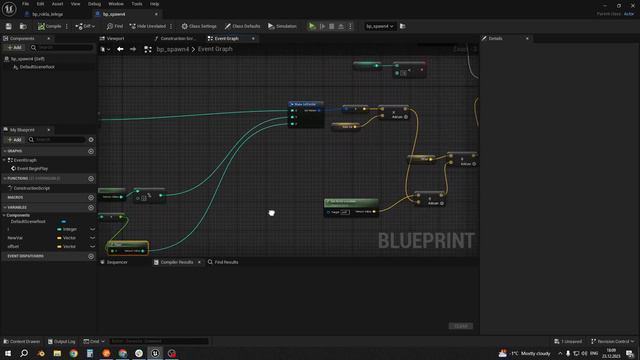Viewport: 640px width, 360px height.
Task: Add a new variable with plus icon
Action: (x=91, y=207)
